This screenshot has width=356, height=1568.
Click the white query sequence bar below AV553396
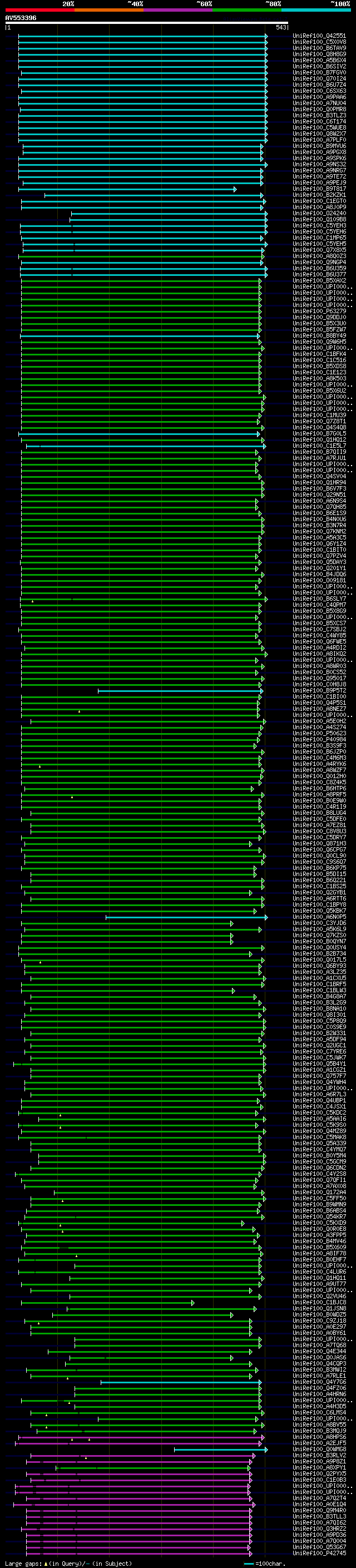point(147,22)
